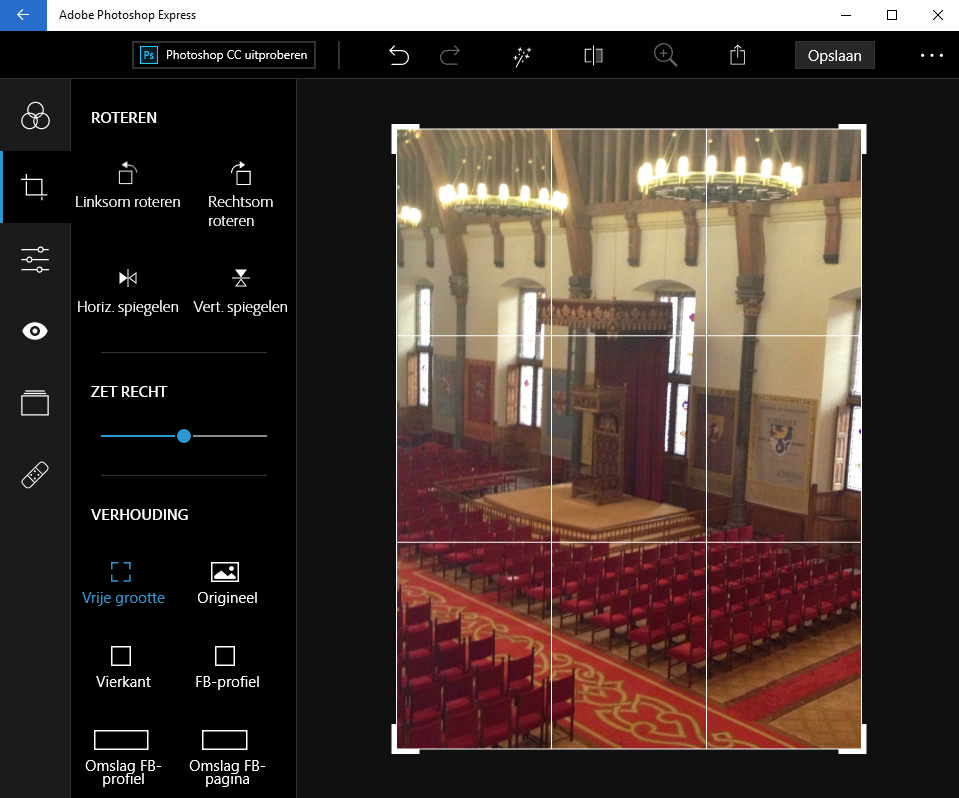Click the Opslaan save button

pos(834,56)
